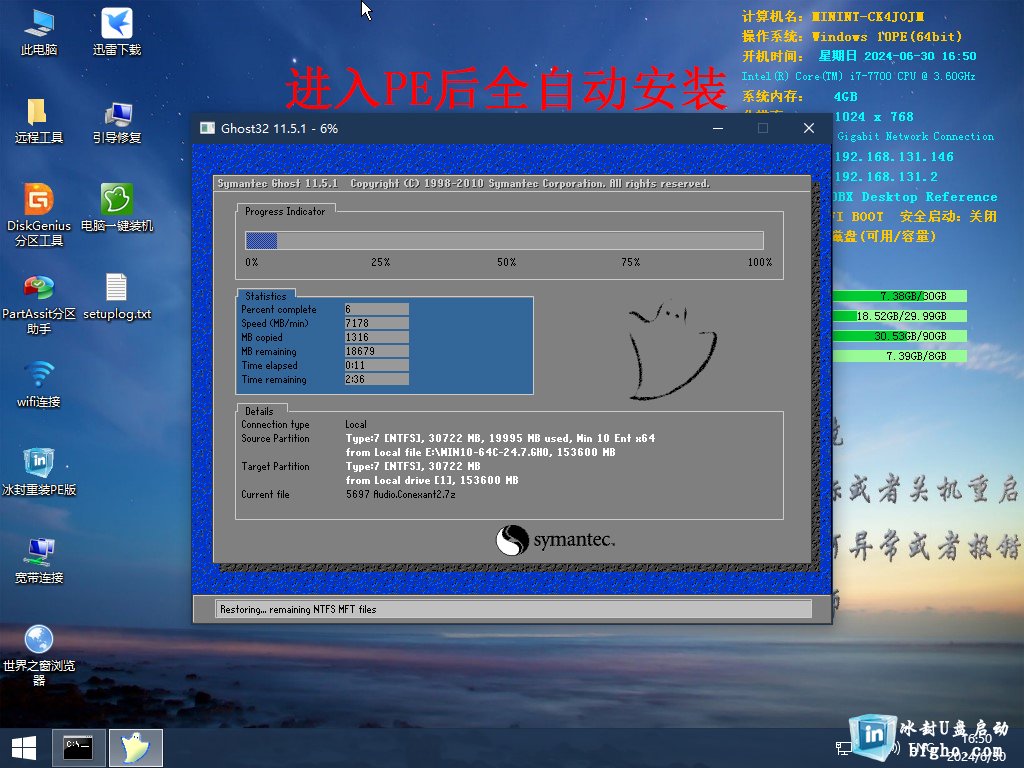Click Time remaining value 2:36

click(x=377, y=379)
